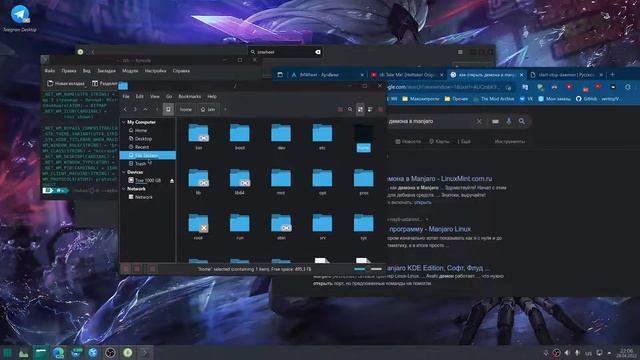Open Konsole Settings (Настройка) menu

[156, 71]
